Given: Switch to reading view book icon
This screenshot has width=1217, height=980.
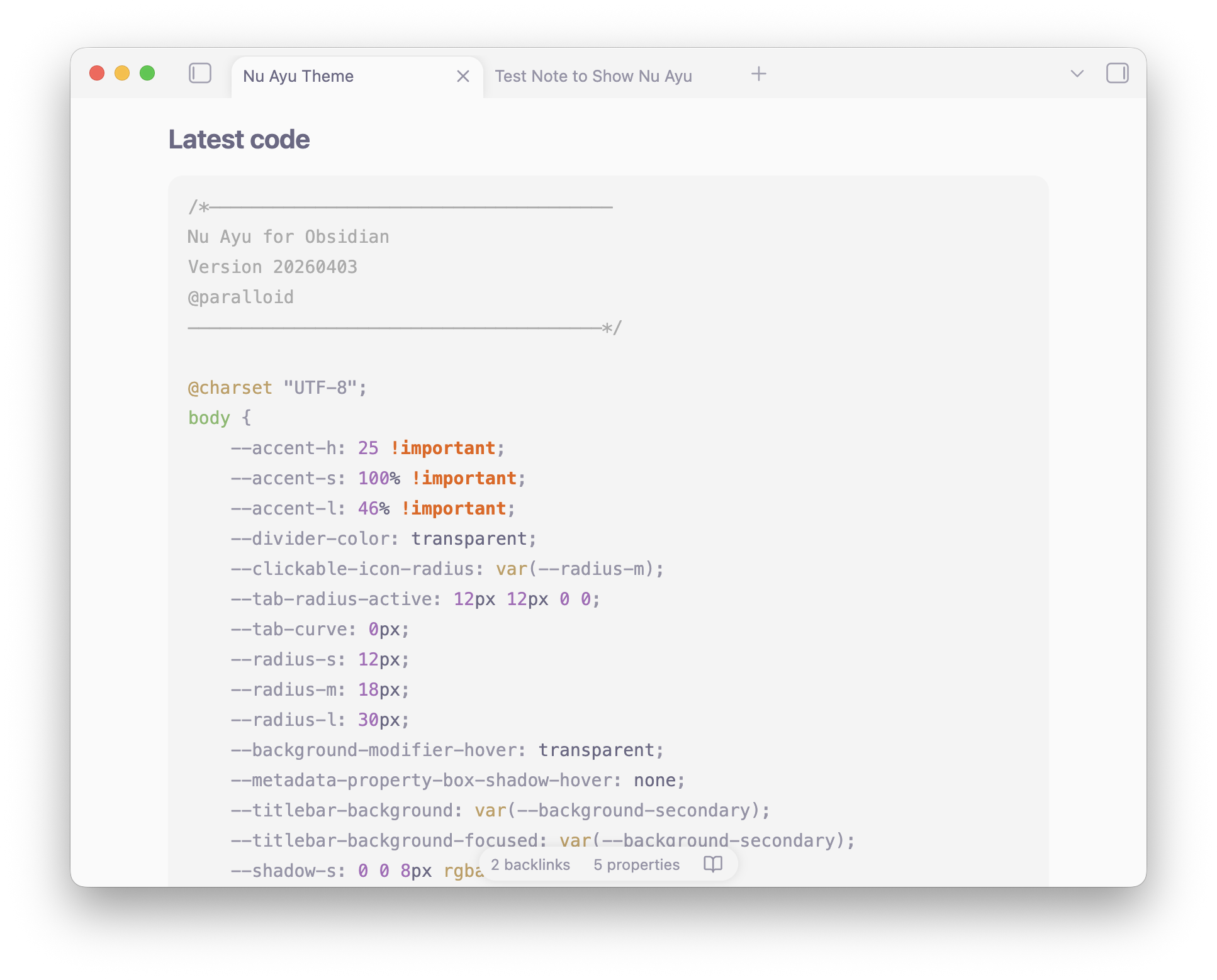Looking at the screenshot, I should (x=713, y=864).
